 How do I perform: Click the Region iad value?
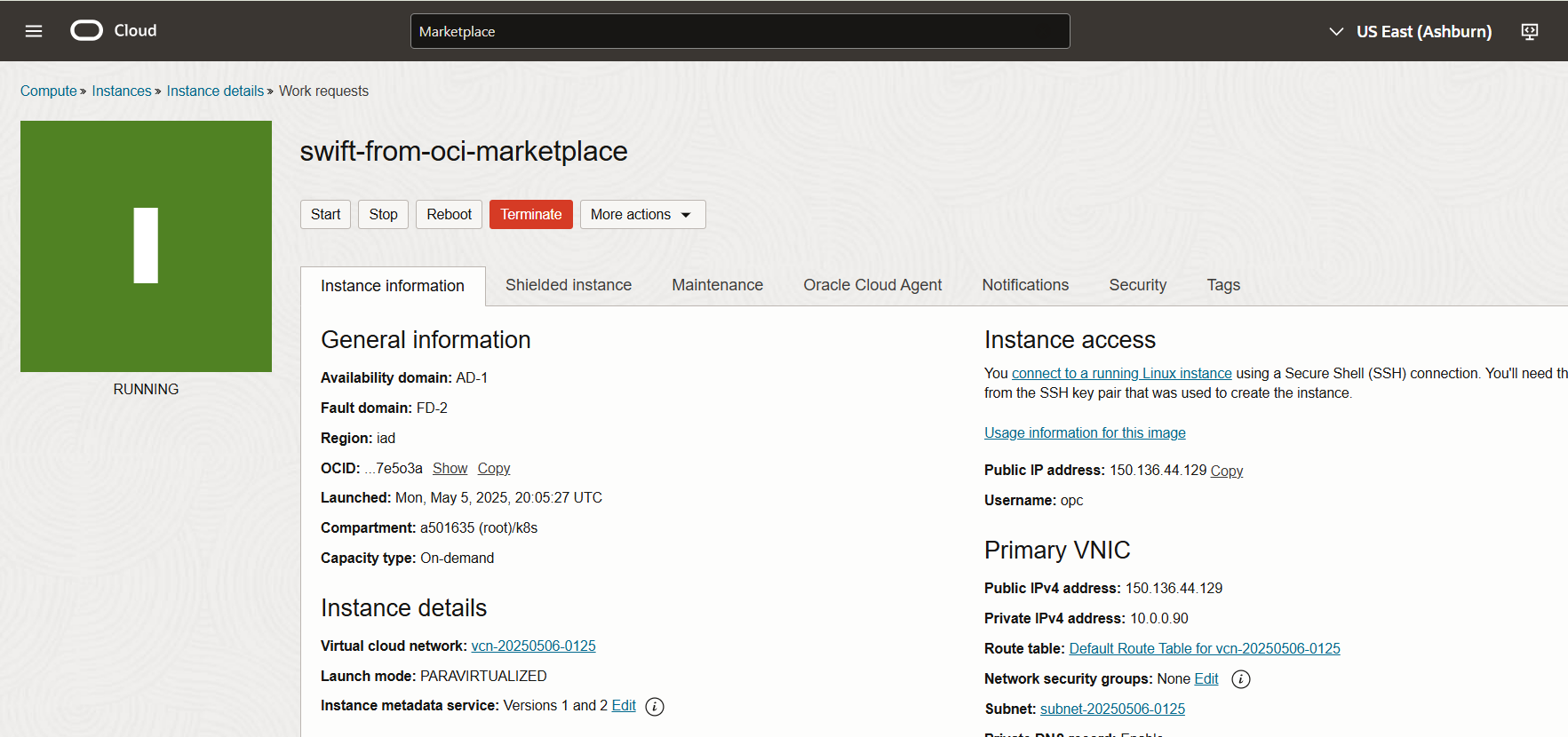click(386, 438)
